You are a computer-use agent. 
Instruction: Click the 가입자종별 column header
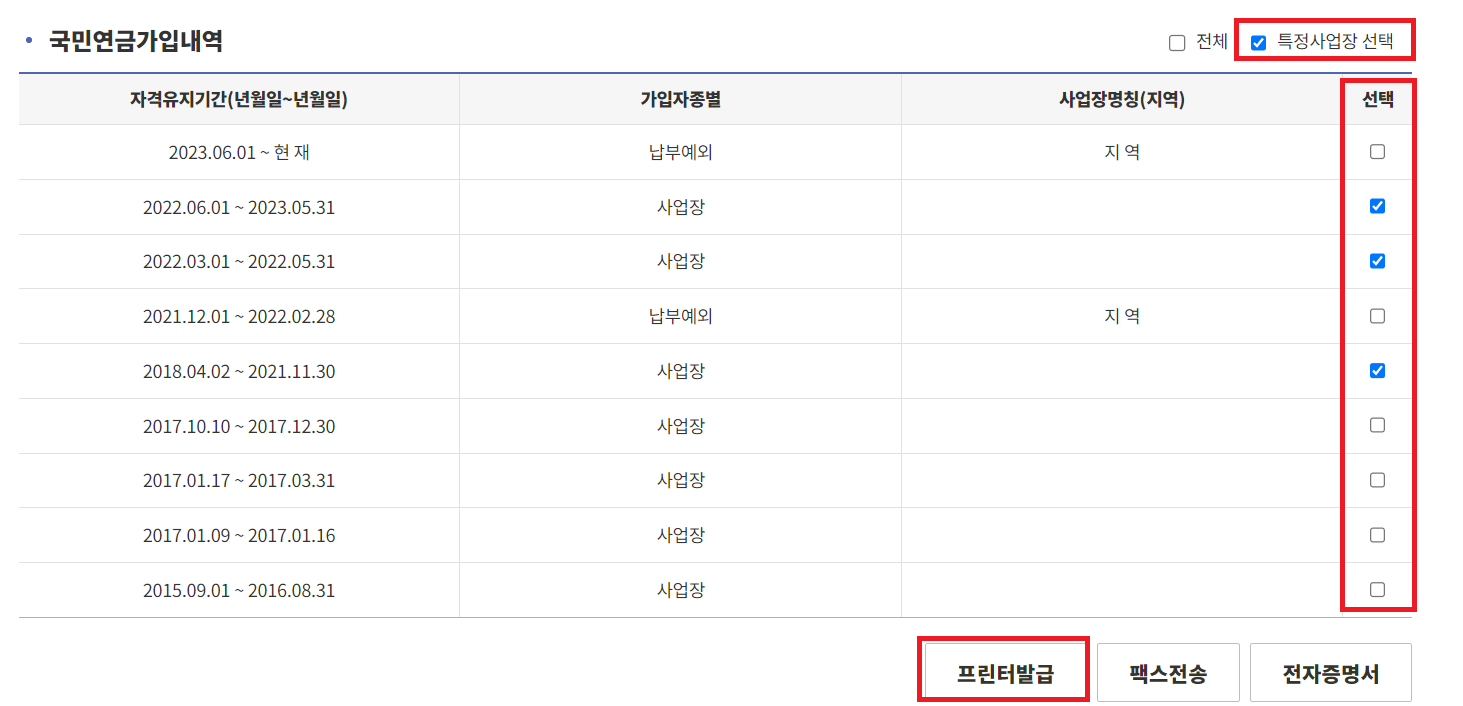click(680, 99)
